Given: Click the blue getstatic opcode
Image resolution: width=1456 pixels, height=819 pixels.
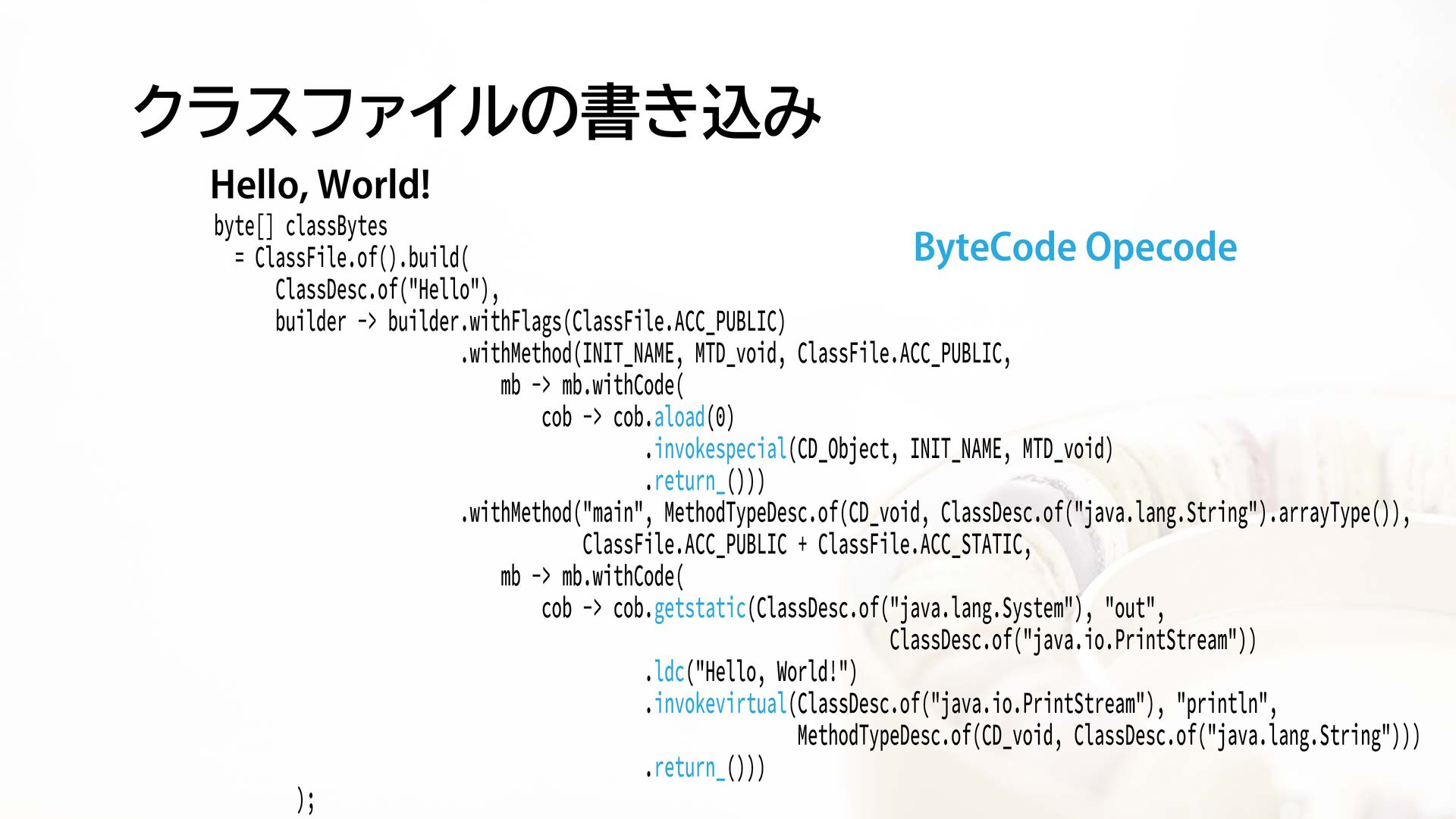Looking at the screenshot, I should click(700, 608).
